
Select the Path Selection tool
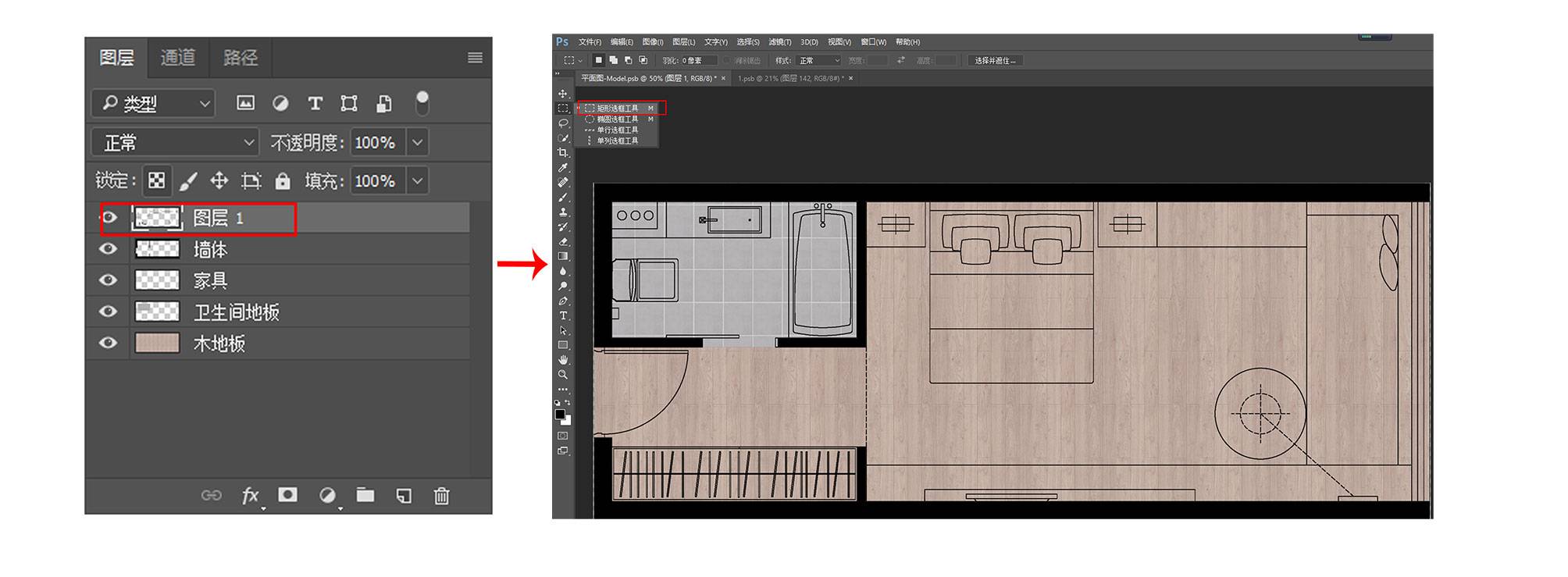click(562, 330)
